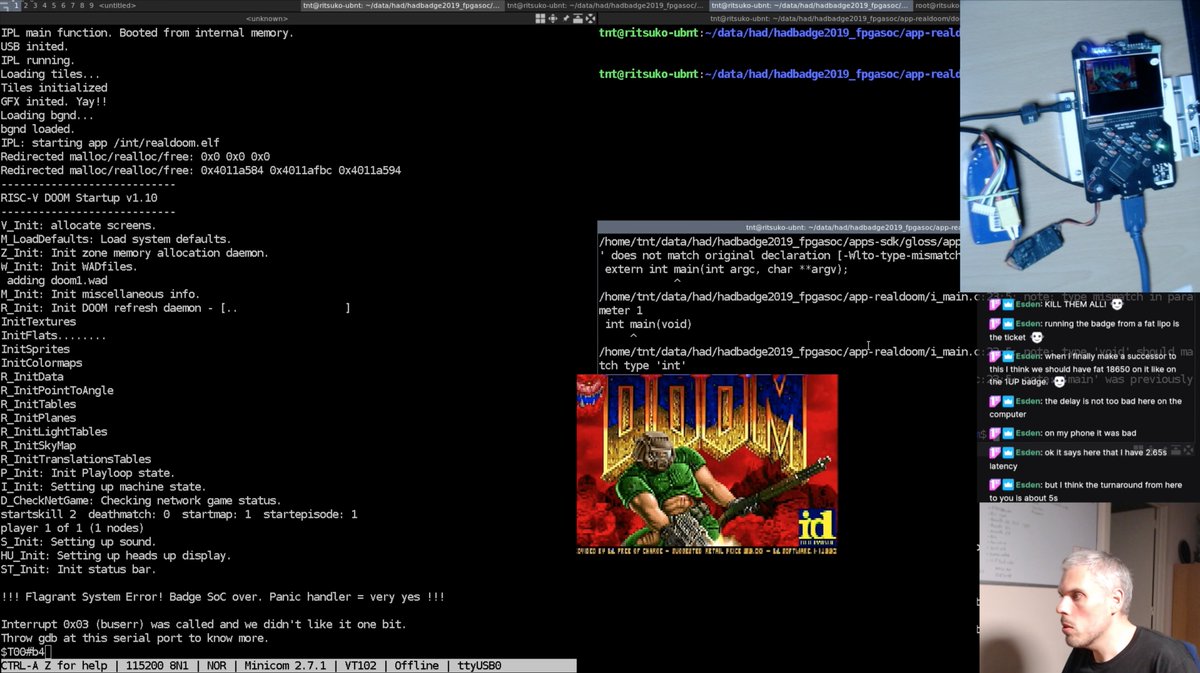Click the pin icon in minicom titlebar

565,18
